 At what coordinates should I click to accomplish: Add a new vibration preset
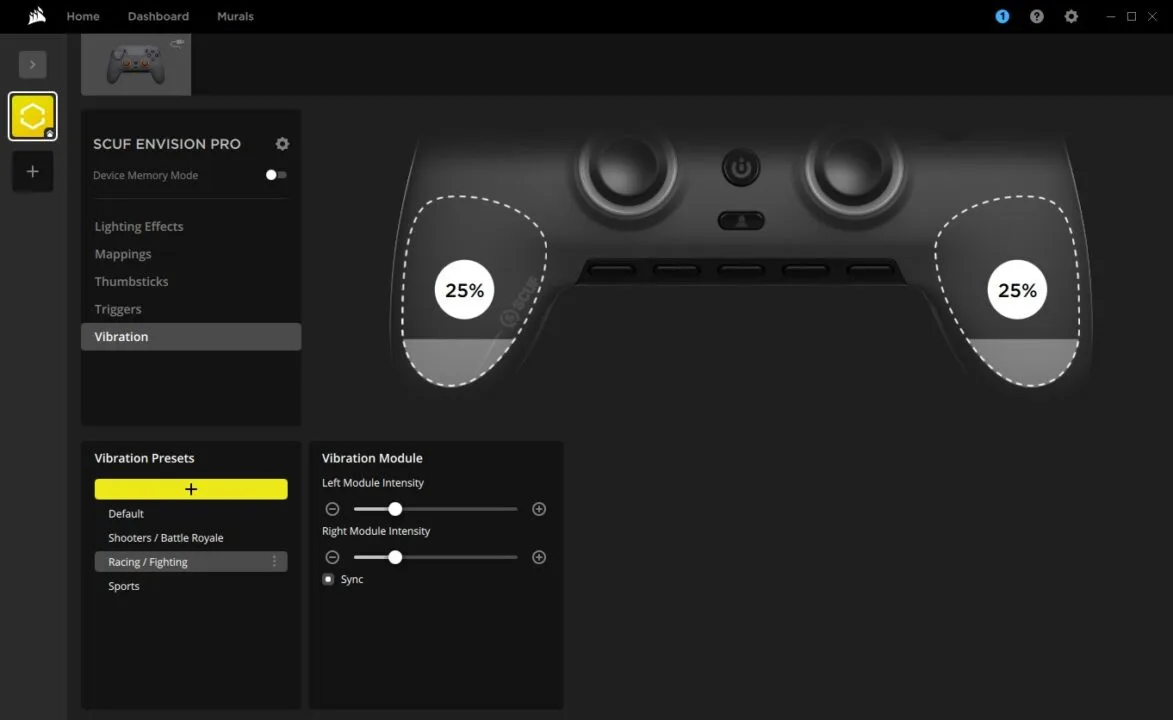click(x=190, y=489)
